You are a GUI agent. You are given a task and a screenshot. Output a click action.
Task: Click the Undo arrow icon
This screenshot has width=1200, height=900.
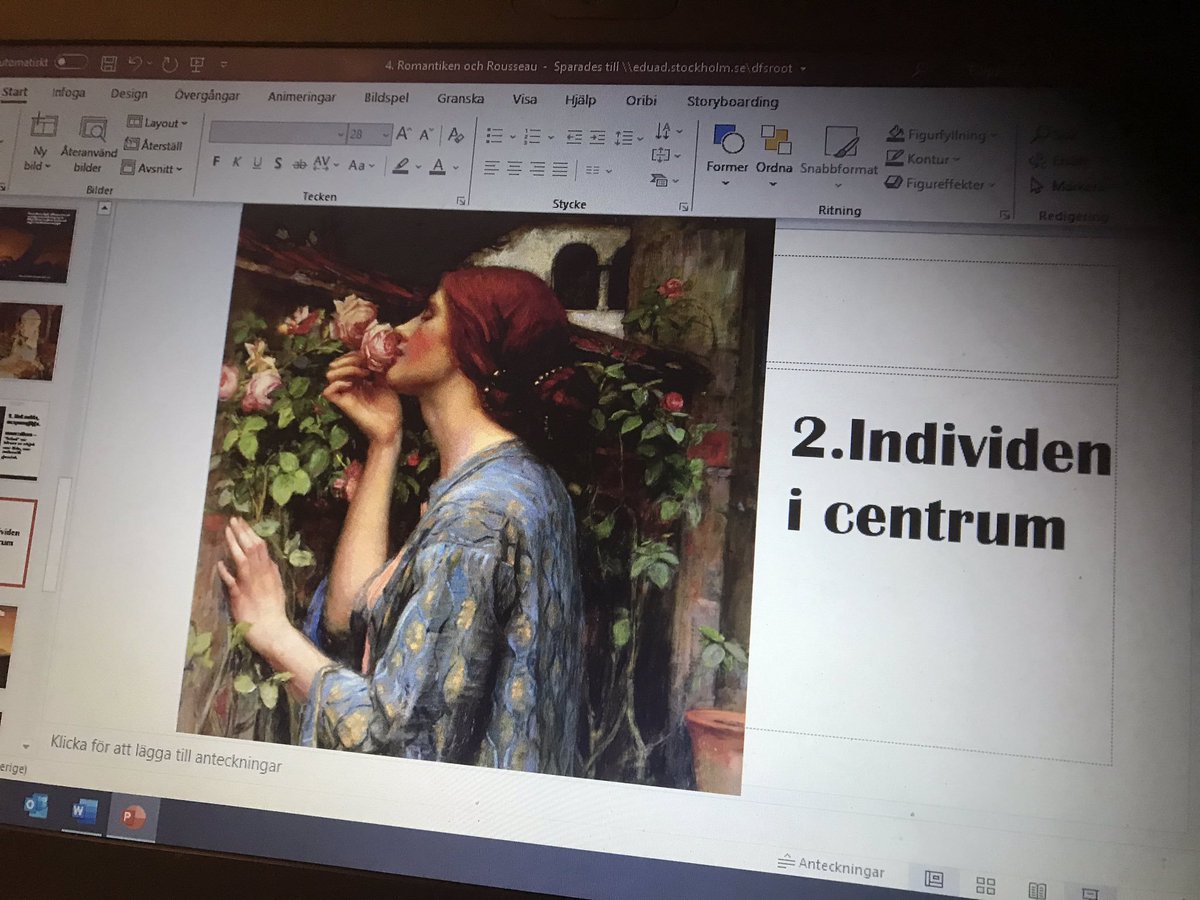[x=134, y=63]
